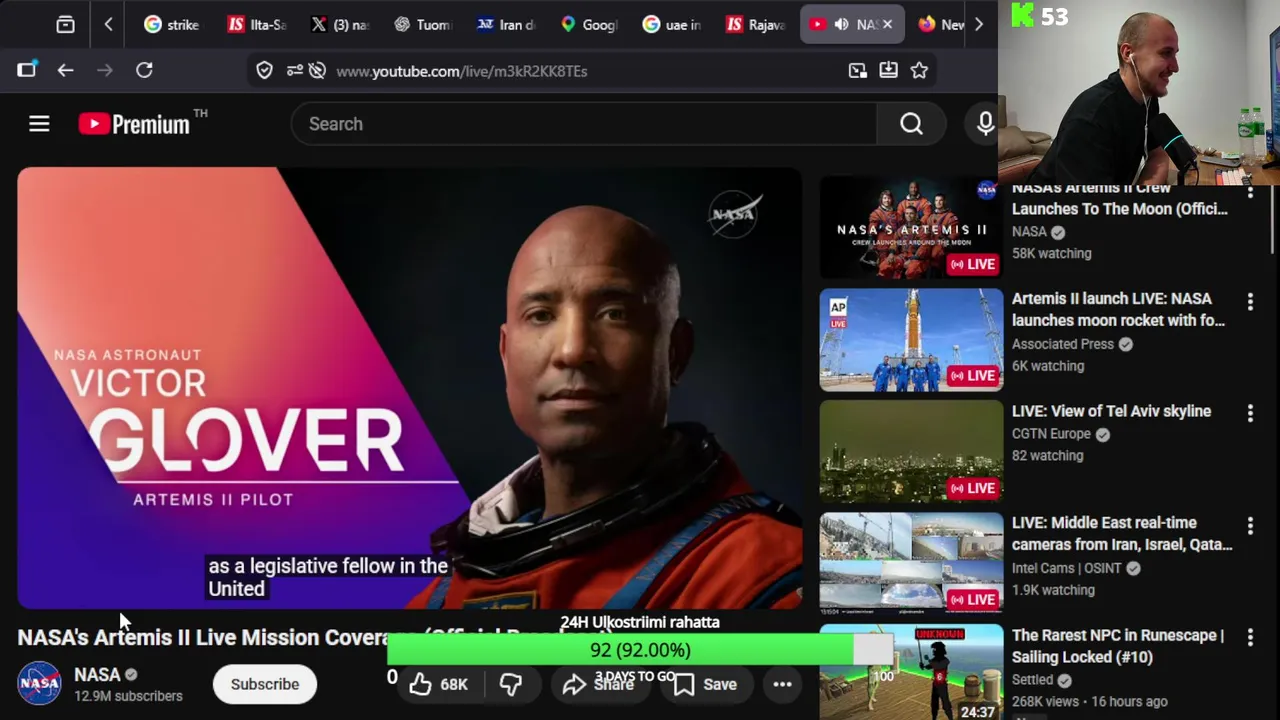Open options menu for Artemis II Crew Launches video
This screenshot has width=1280, height=720.
1250,192
